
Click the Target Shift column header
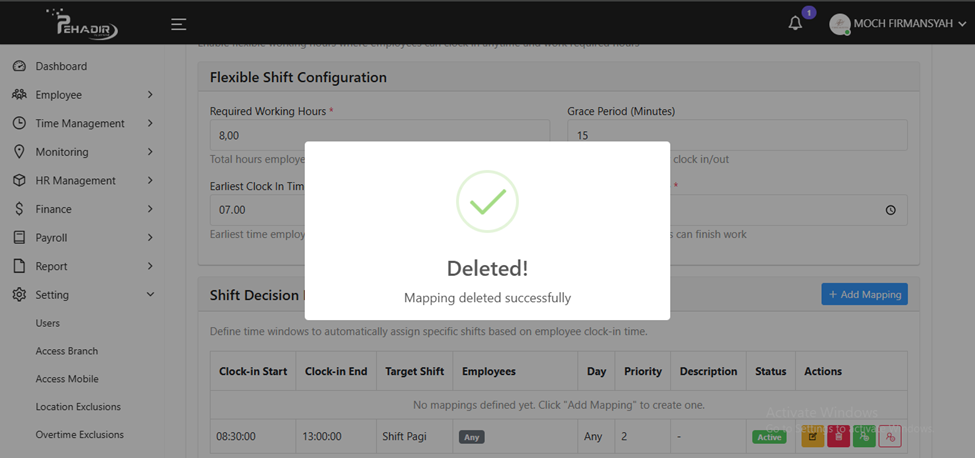coord(415,371)
